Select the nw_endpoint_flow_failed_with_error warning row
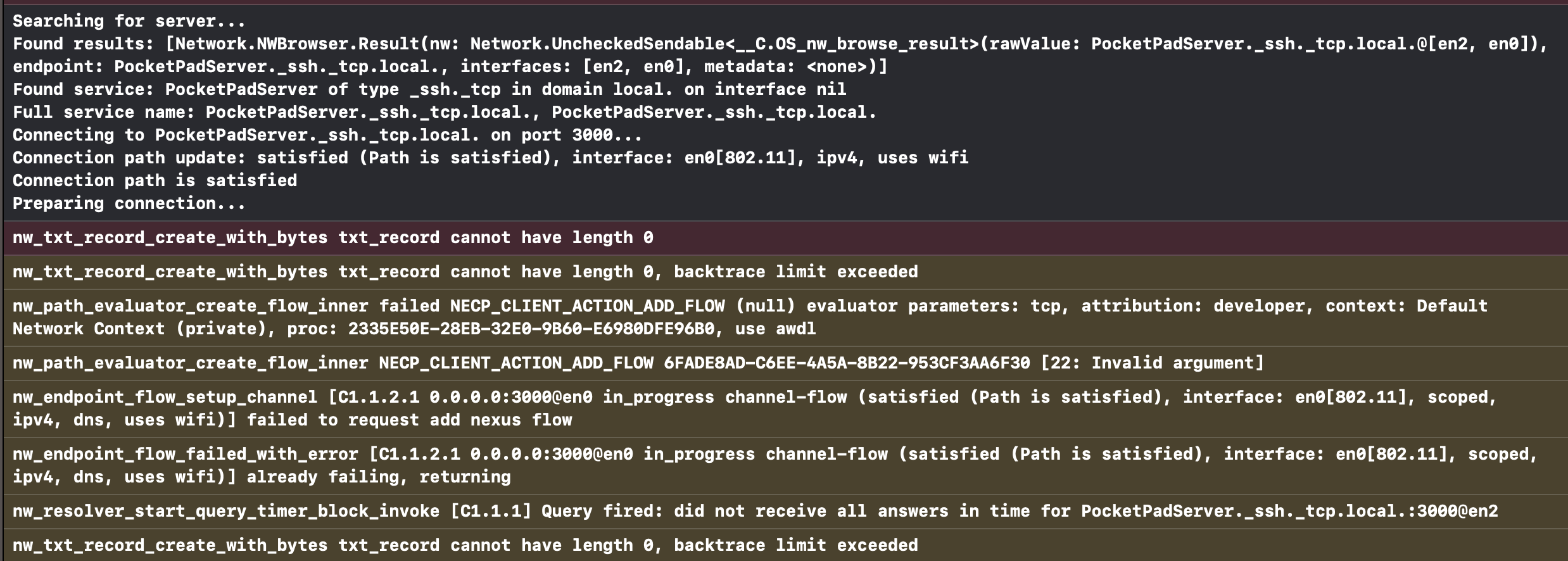 point(785,465)
